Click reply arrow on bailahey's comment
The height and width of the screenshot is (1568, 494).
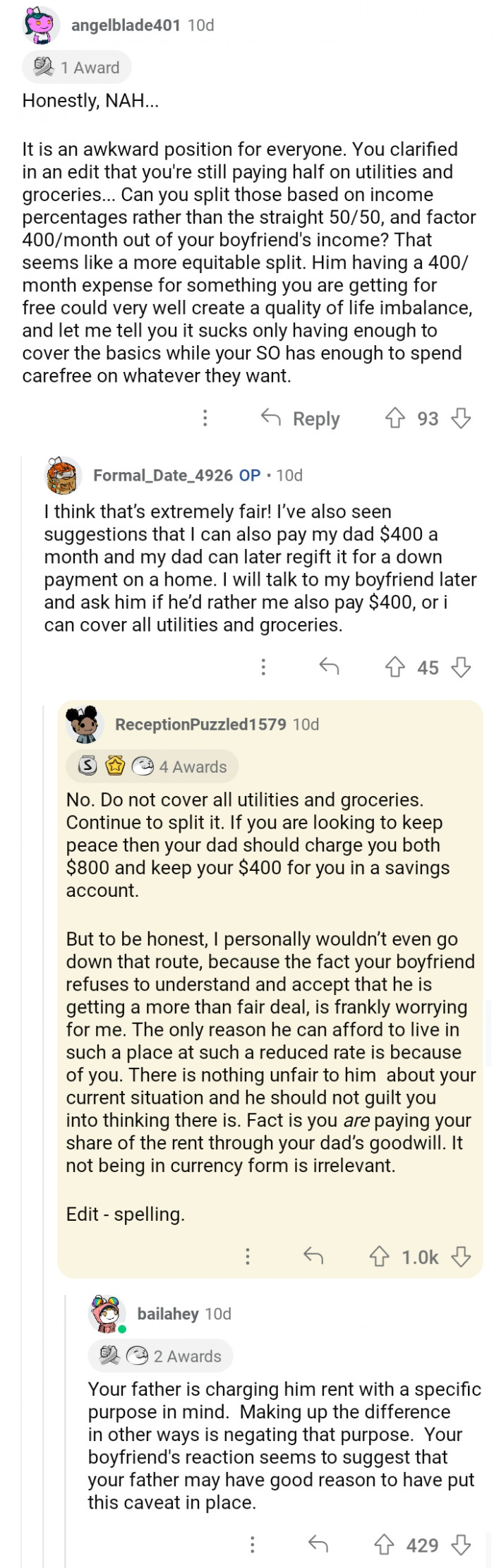click(318, 1545)
